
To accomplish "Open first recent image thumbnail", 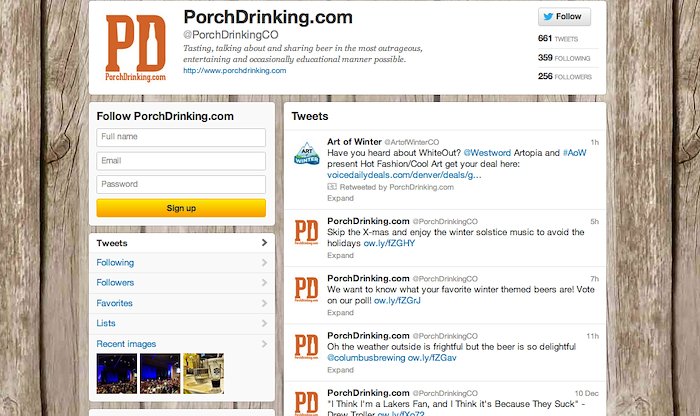I will coord(117,374).
